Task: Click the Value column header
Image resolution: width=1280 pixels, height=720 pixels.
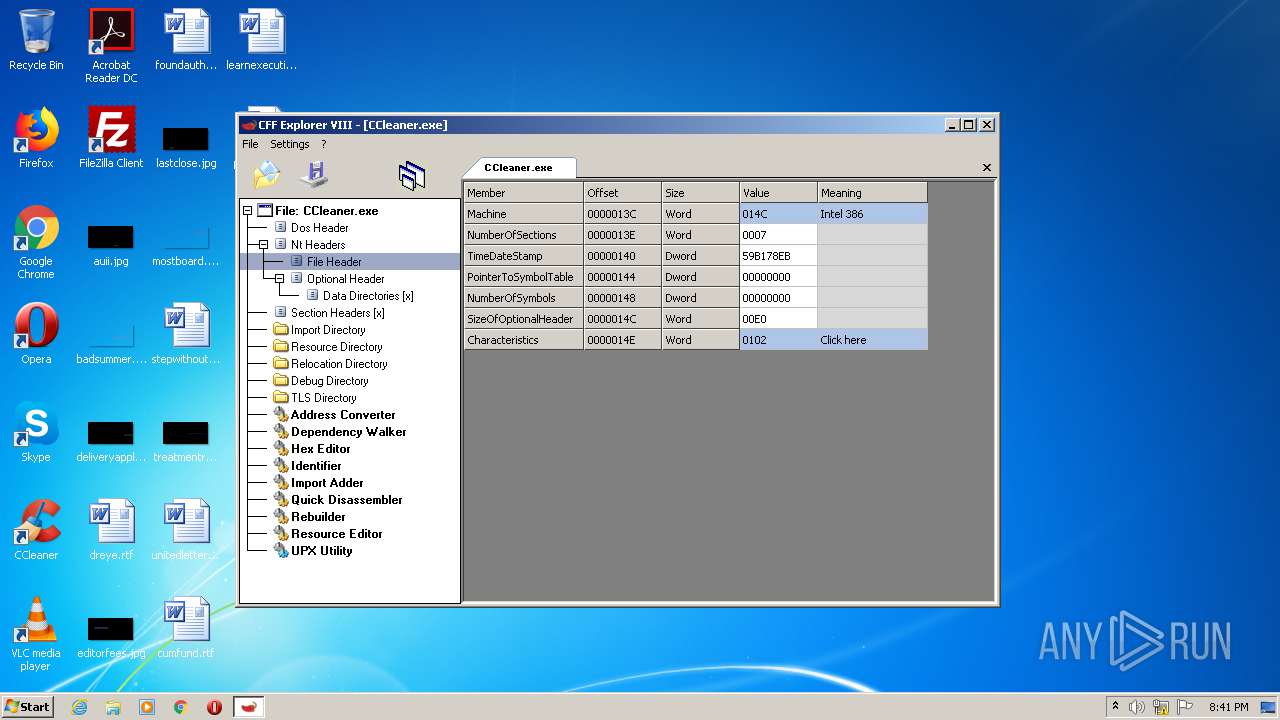Action: [778, 193]
